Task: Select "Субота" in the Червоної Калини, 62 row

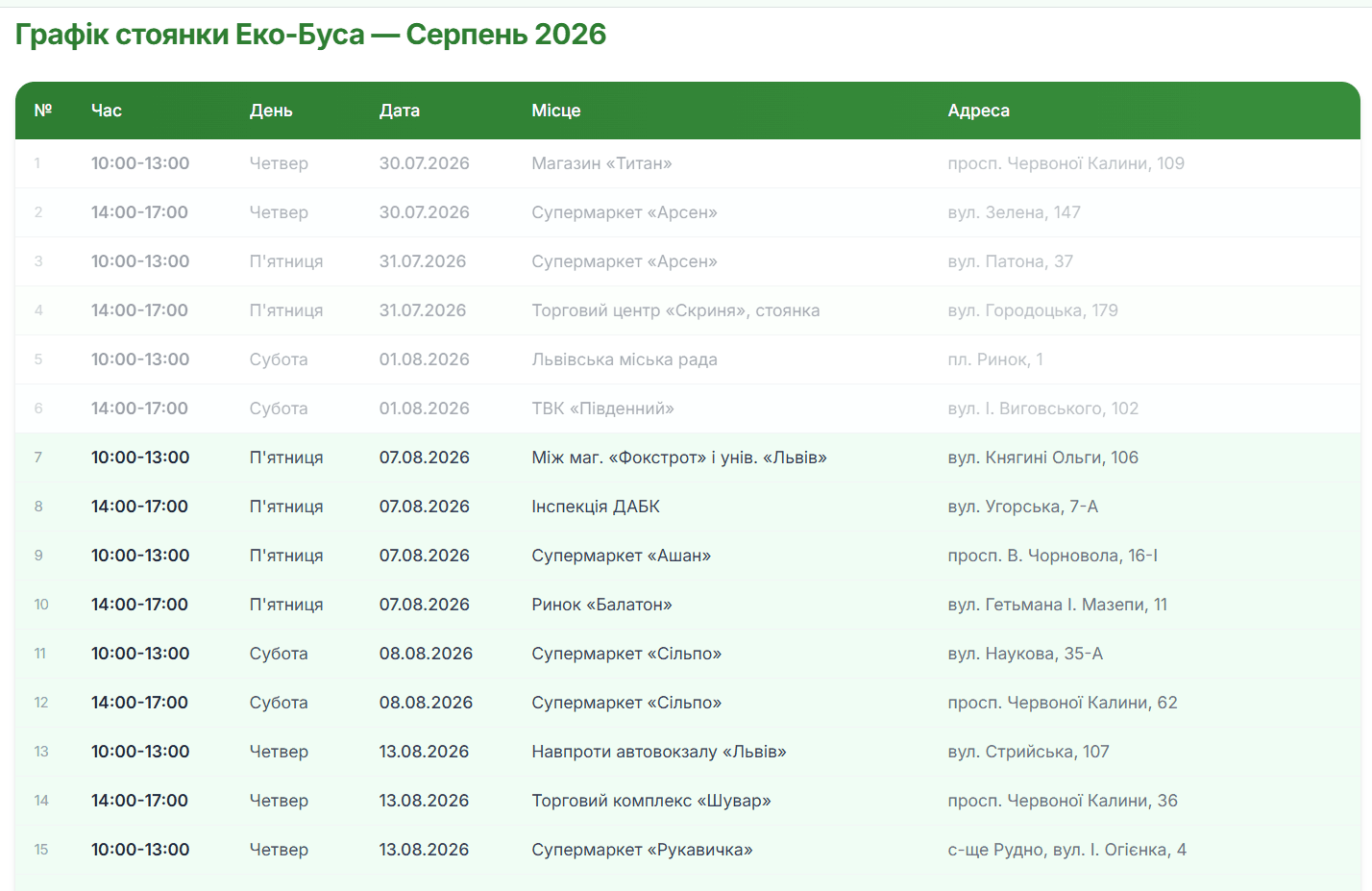Action: coord(279,703)
